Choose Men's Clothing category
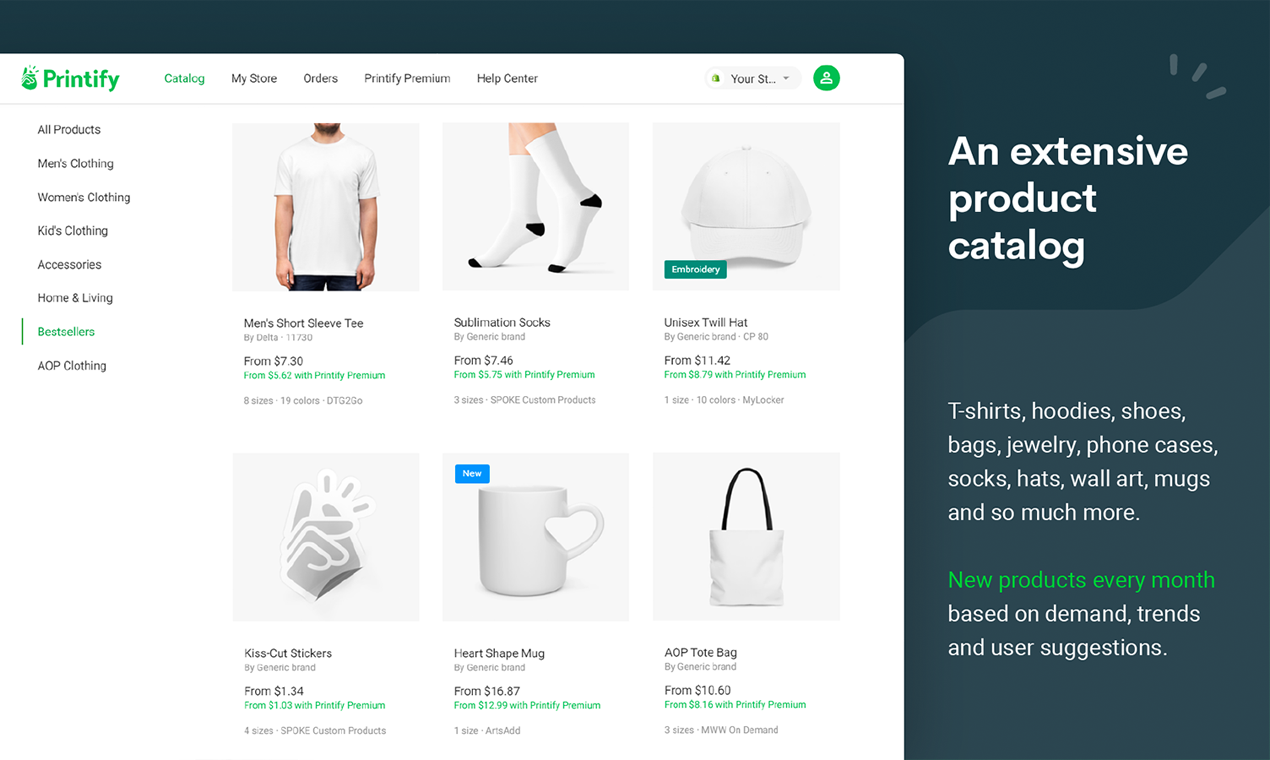 point(76,163)
